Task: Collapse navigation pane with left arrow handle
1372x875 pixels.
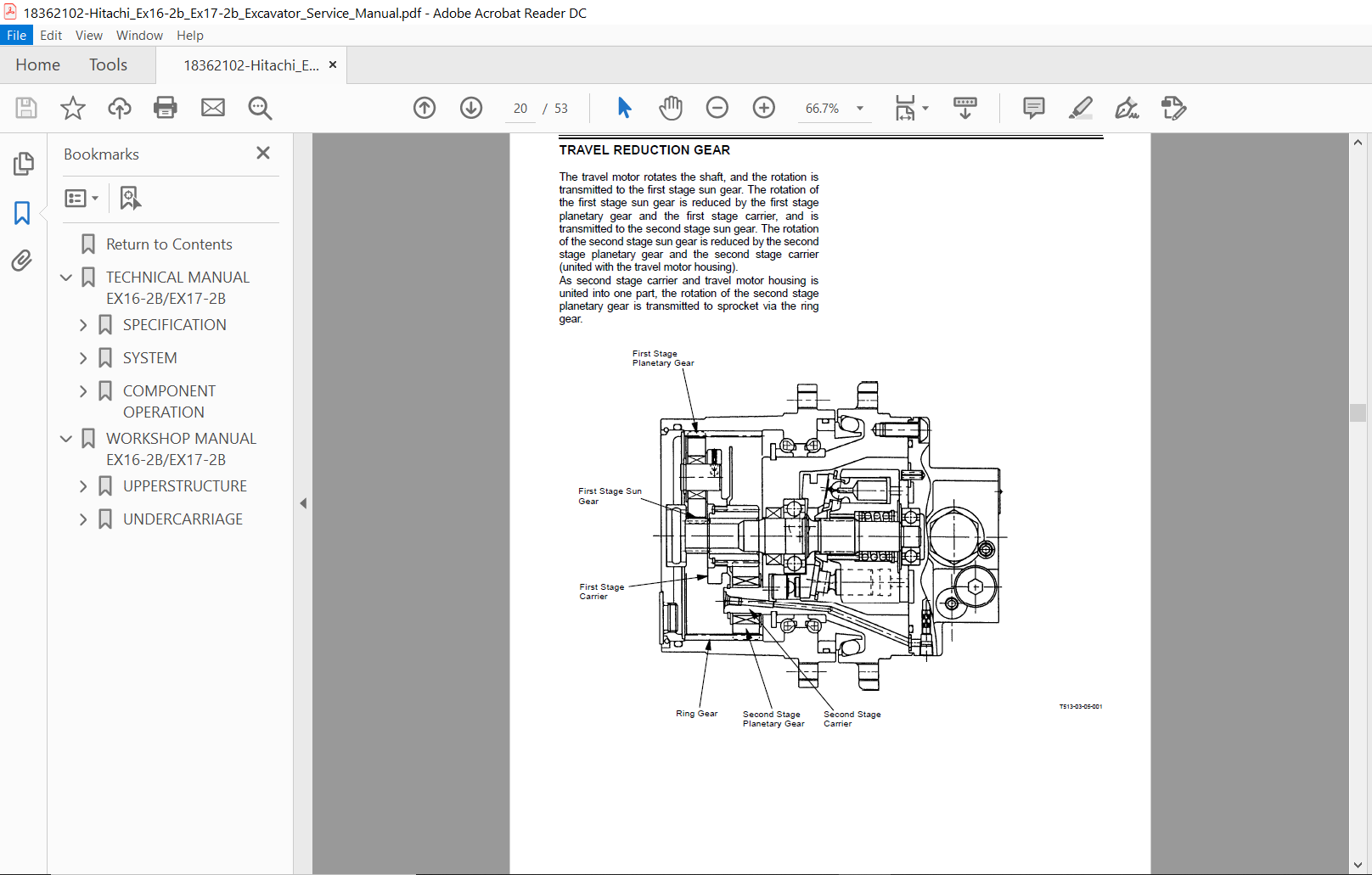Action: coord(303,503)
